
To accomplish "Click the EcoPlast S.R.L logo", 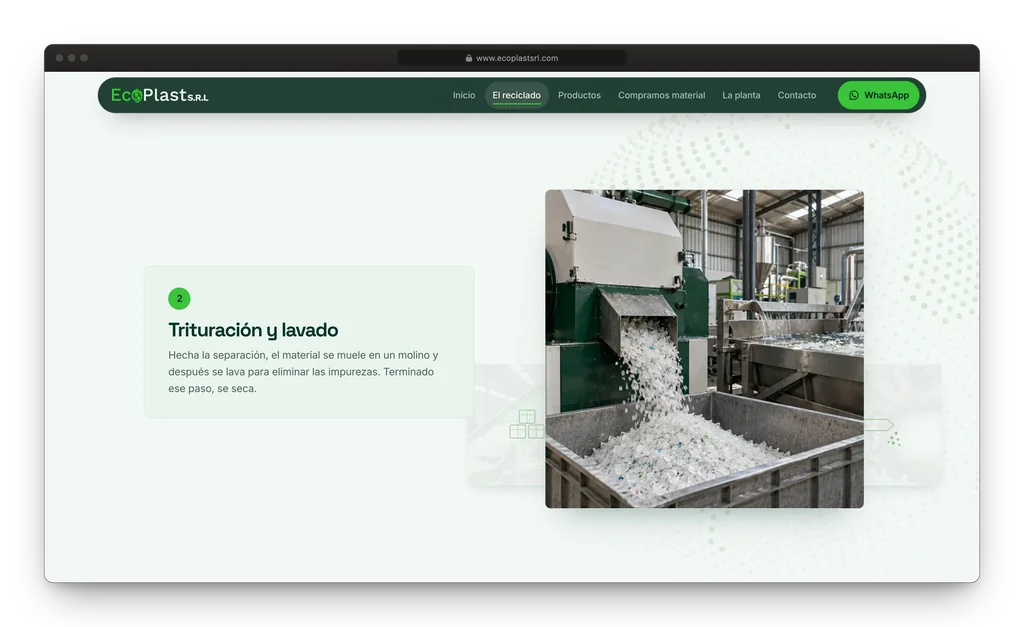I will [159, 95].
